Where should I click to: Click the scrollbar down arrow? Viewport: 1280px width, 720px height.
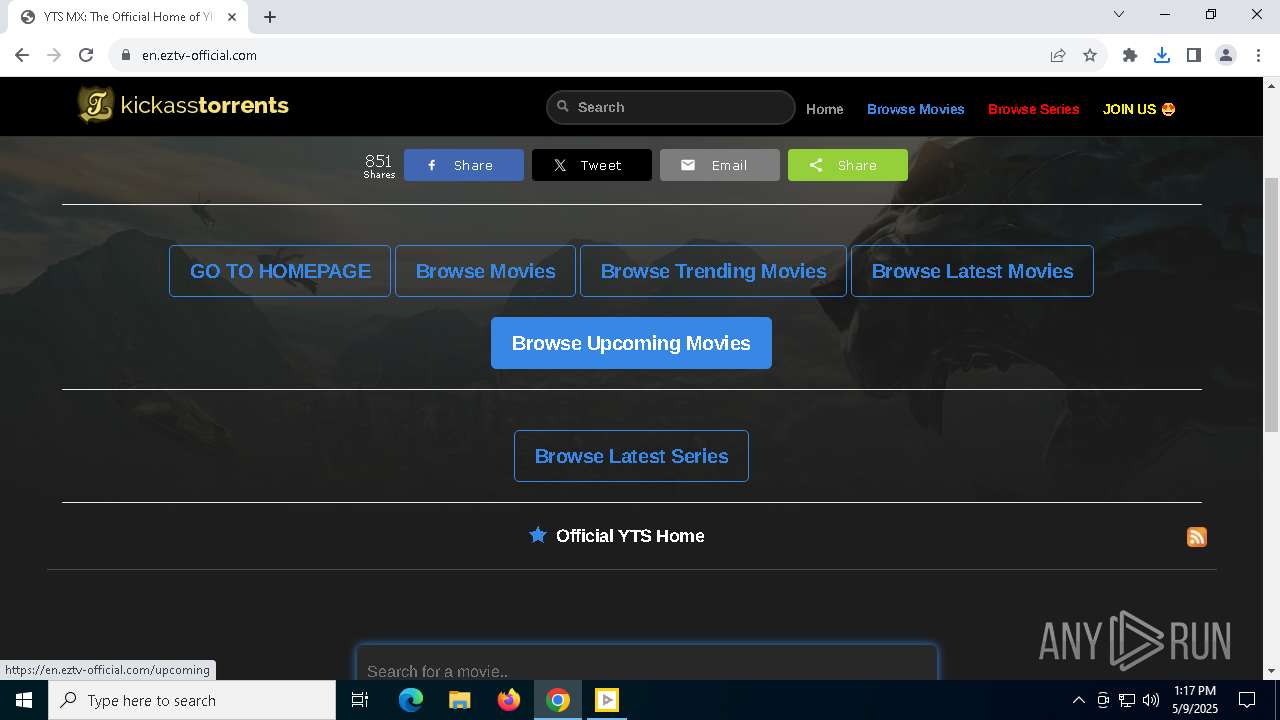coord(1271,671)
